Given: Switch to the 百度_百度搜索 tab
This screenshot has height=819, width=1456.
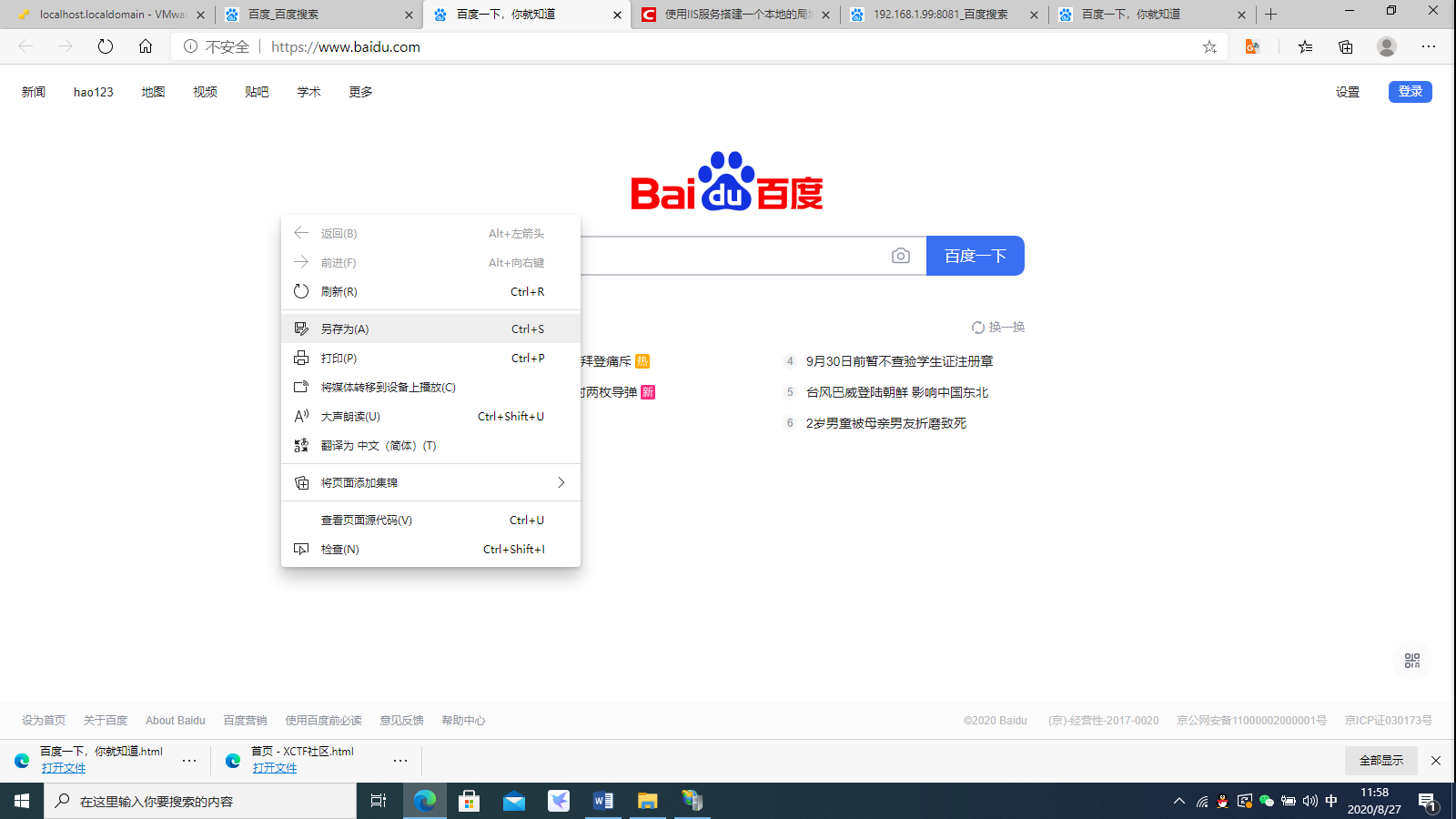Looking at the screenshot, I should tap(318, 15).
